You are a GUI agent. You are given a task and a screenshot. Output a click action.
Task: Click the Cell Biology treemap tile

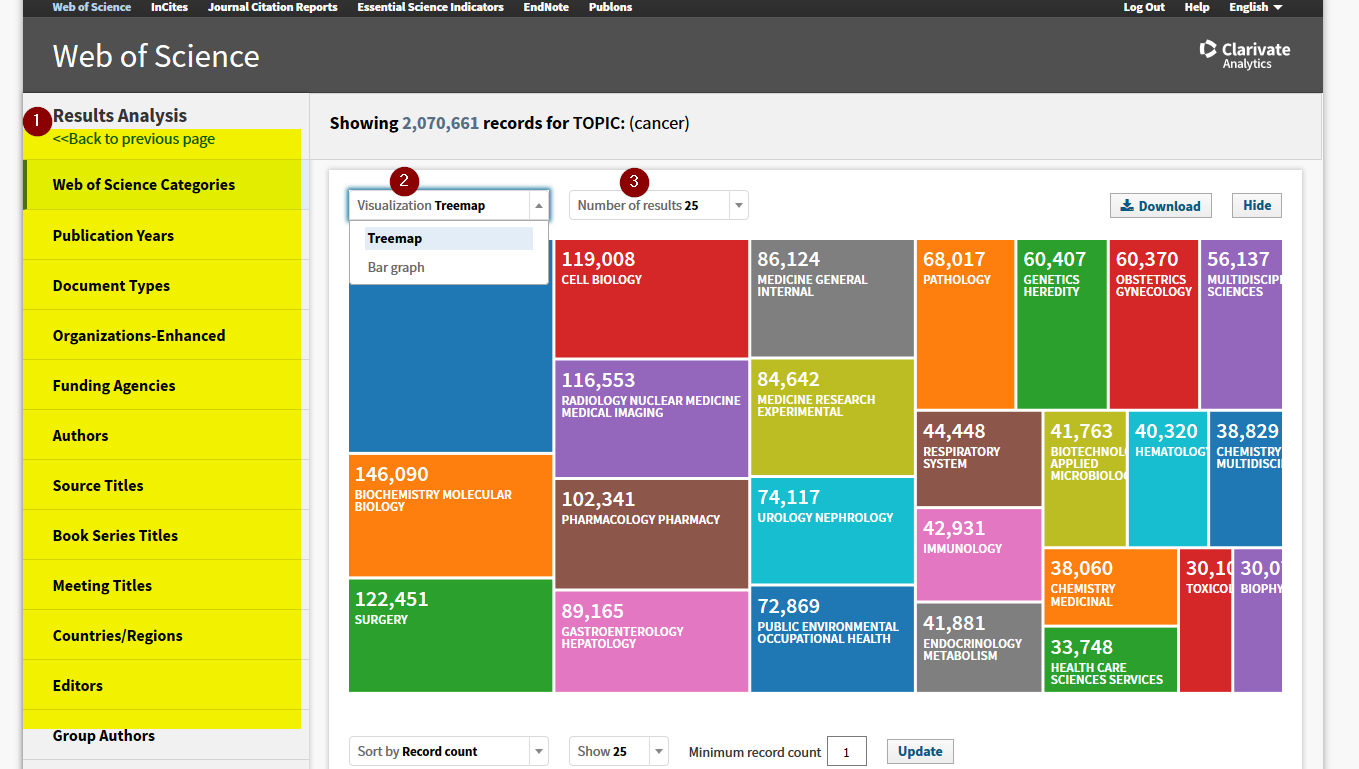pos(651,299)
